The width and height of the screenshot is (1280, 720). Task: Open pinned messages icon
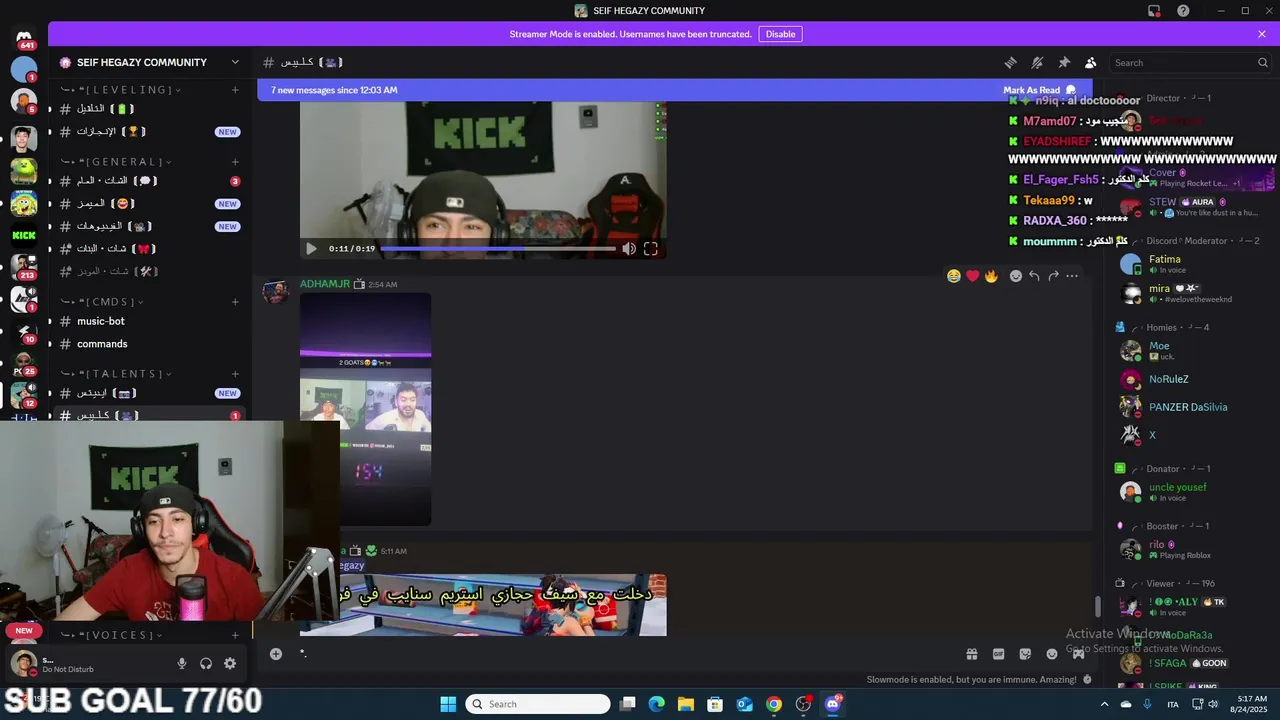coord(1064,62)
